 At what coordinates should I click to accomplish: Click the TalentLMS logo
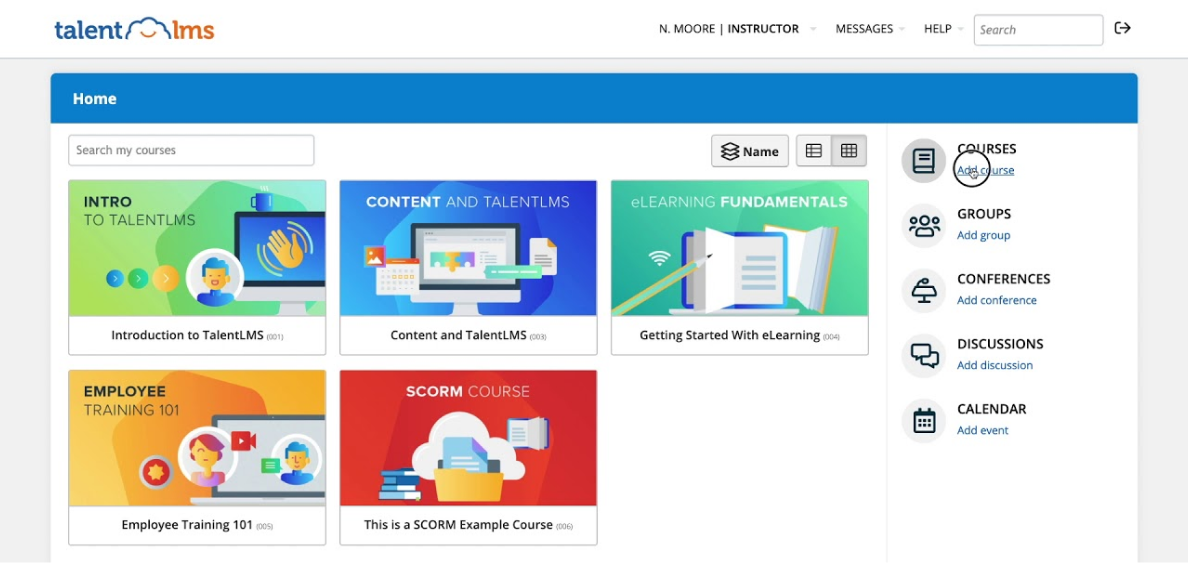pos(134,30)
